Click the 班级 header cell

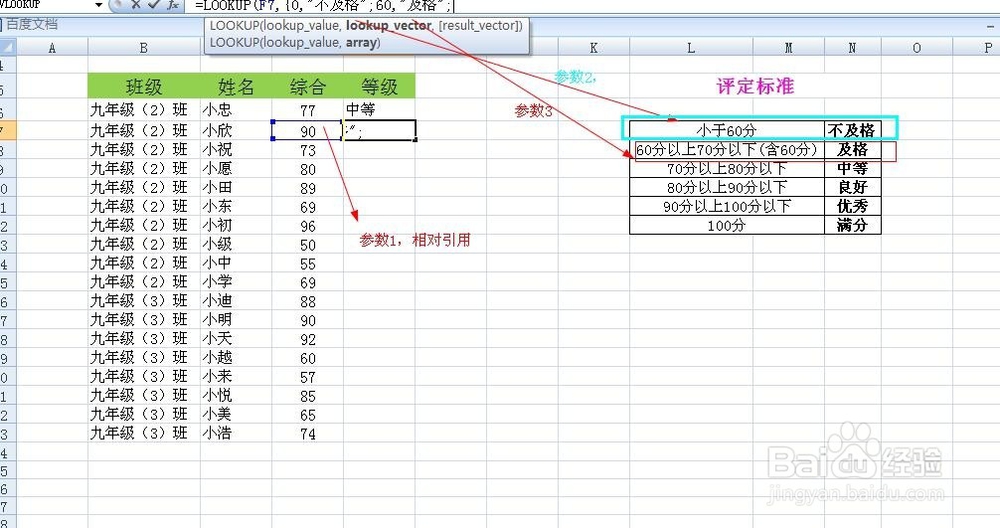click(x=144, y=86)
